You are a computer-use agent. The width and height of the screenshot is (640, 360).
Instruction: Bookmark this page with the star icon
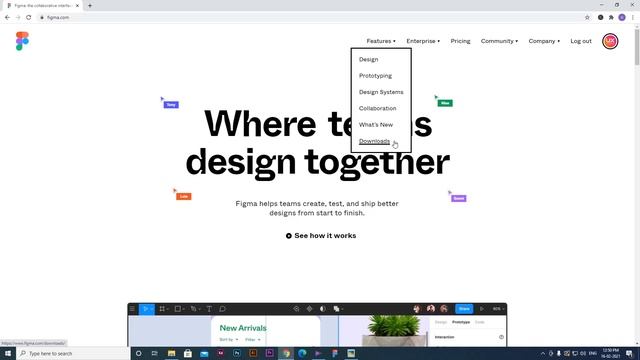point(587,18)
